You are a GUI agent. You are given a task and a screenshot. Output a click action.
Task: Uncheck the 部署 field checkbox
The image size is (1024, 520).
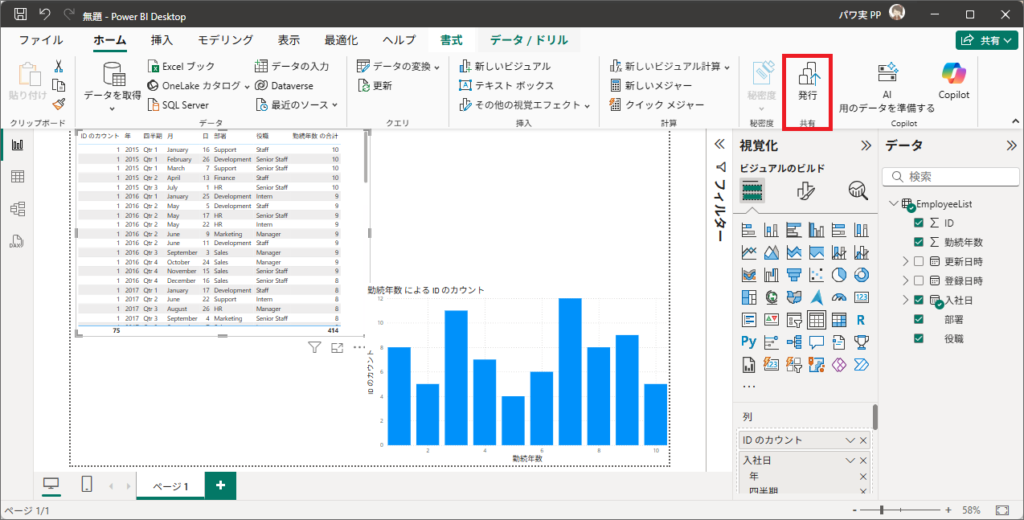pyautogui.click(x=919, y=319)
